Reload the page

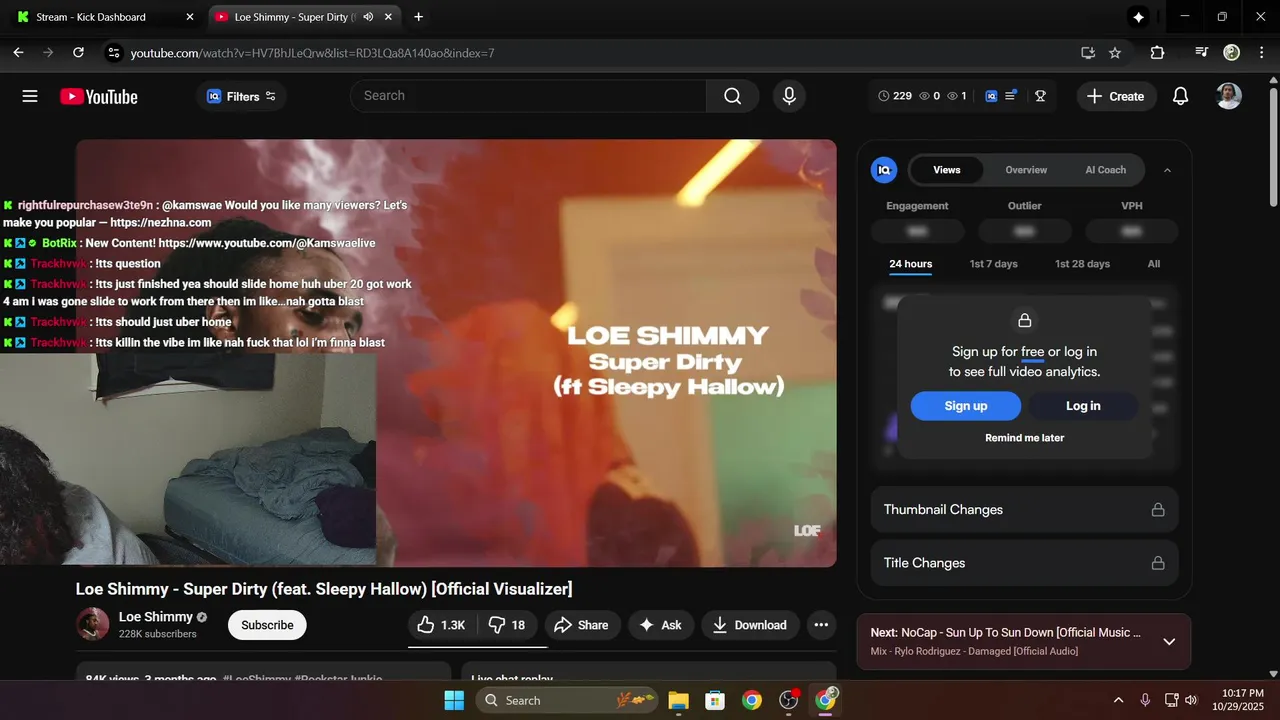pyautogui.click(x=79, y=52)
